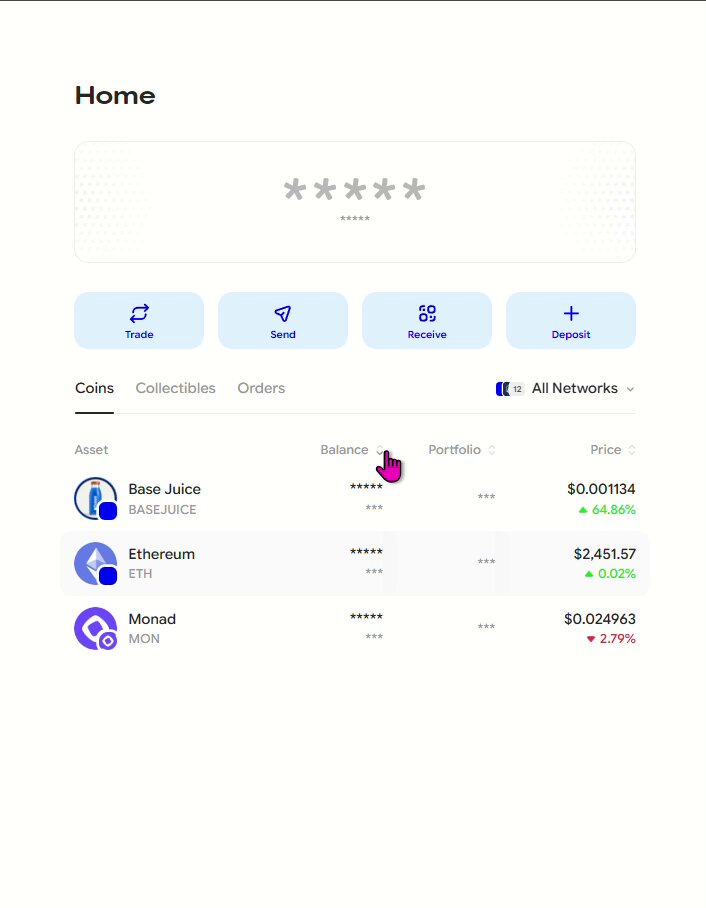This screenshot has height=908, width=706.
Task: Click the BASEJUICE ticker symbol
Action: point(162,510)
